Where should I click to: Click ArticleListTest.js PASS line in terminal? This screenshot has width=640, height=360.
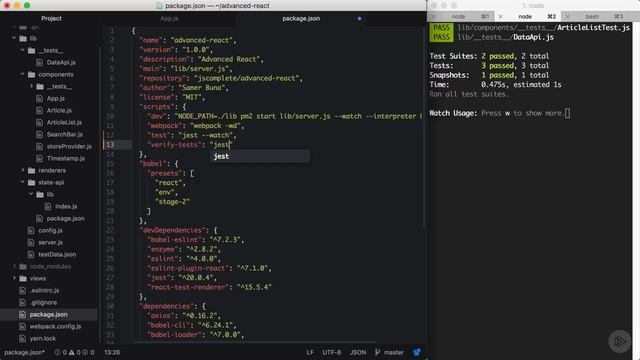click(530, 27)
